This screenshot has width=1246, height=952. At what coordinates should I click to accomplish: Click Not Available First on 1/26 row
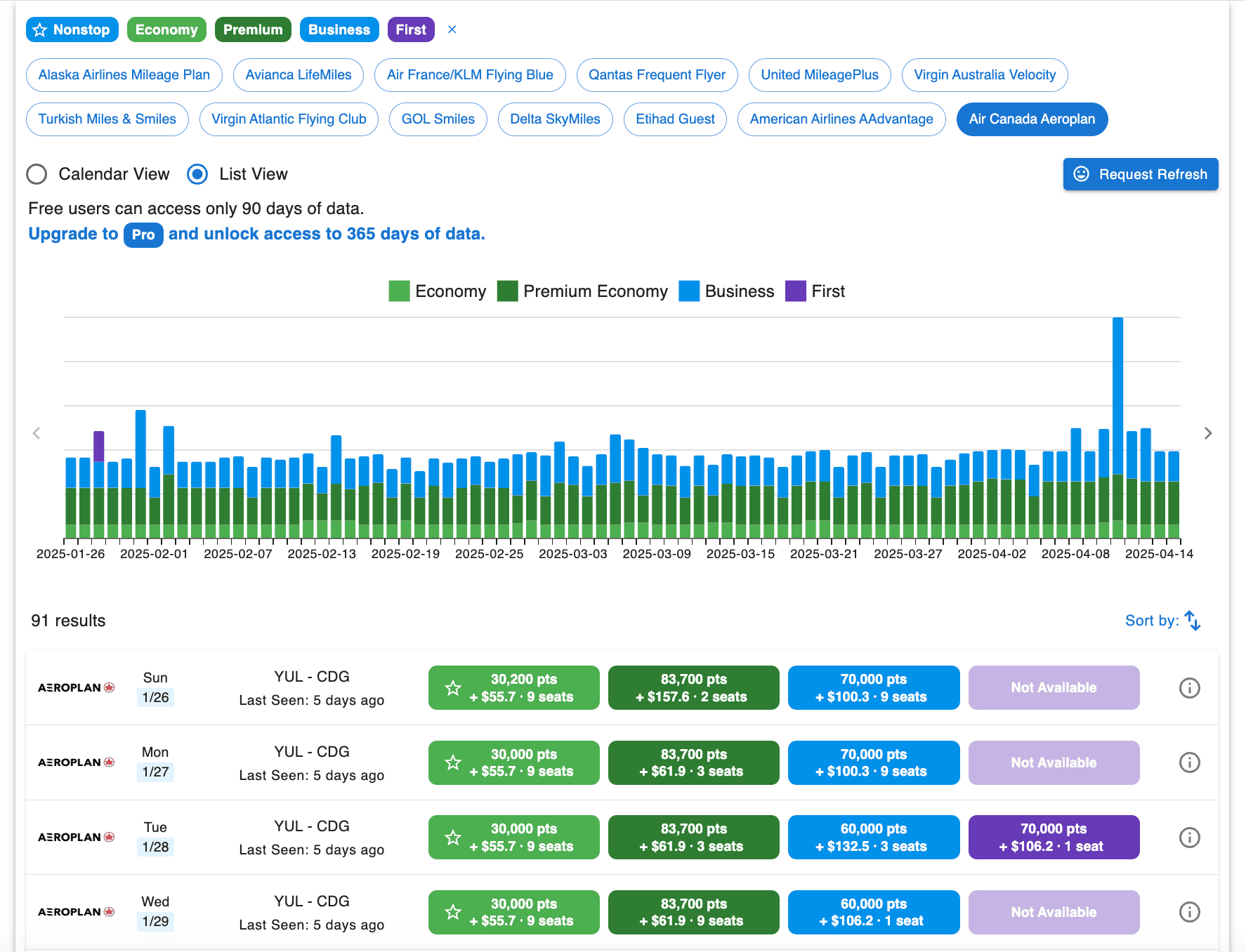[1054, 688]
